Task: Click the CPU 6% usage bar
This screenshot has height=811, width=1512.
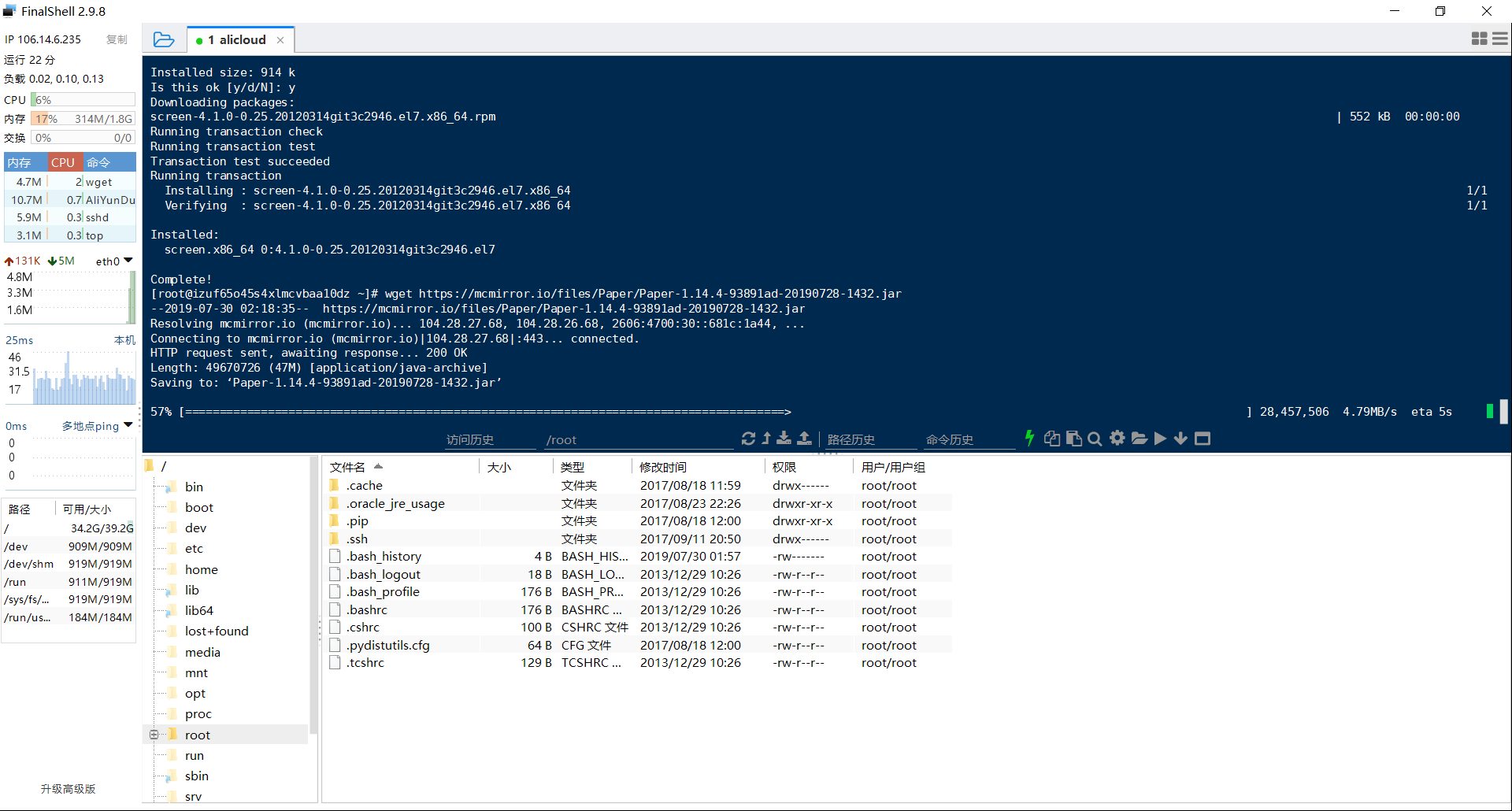Action: point(83,100)
